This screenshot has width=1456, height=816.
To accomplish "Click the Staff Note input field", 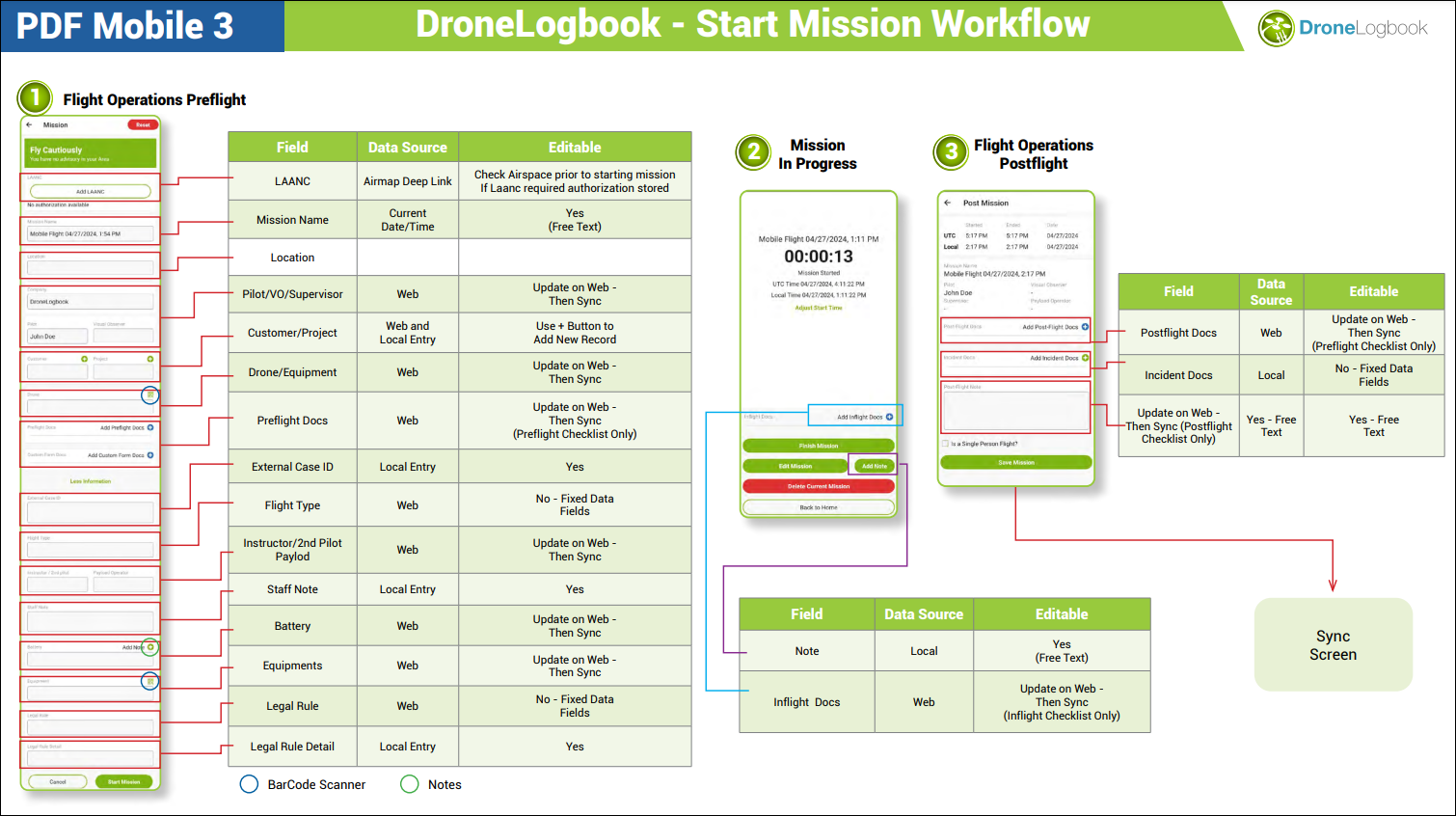I will (x=91, y=620).
